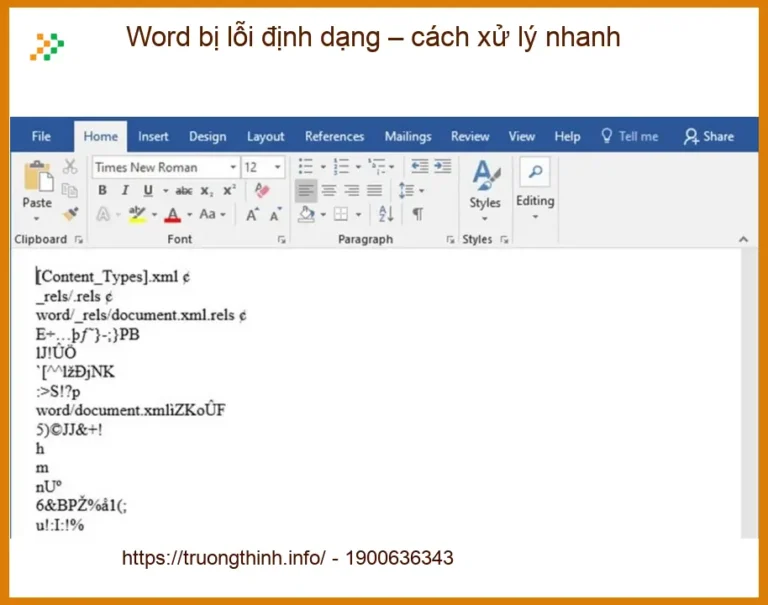768x605 pixels.
Task: Collapse the ribbon with the chevron
Action: click(x=744, y=240)
